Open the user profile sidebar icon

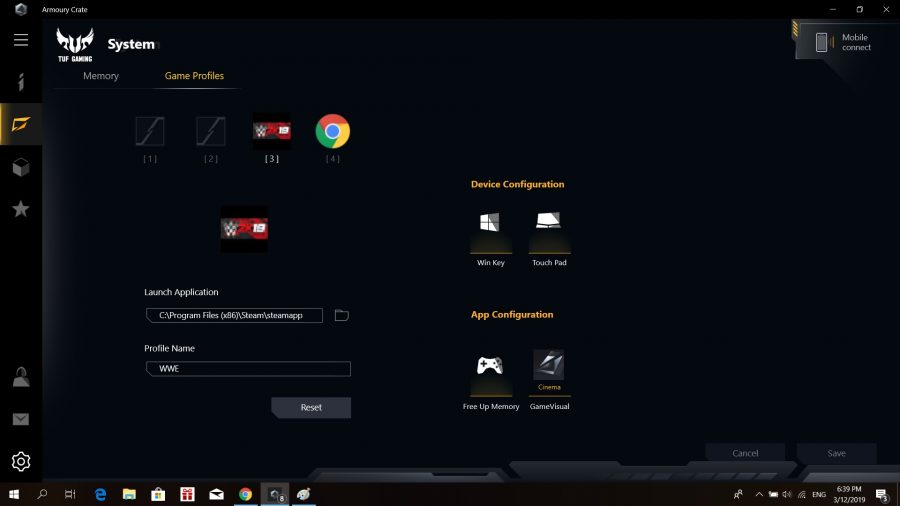pos(21,377)
